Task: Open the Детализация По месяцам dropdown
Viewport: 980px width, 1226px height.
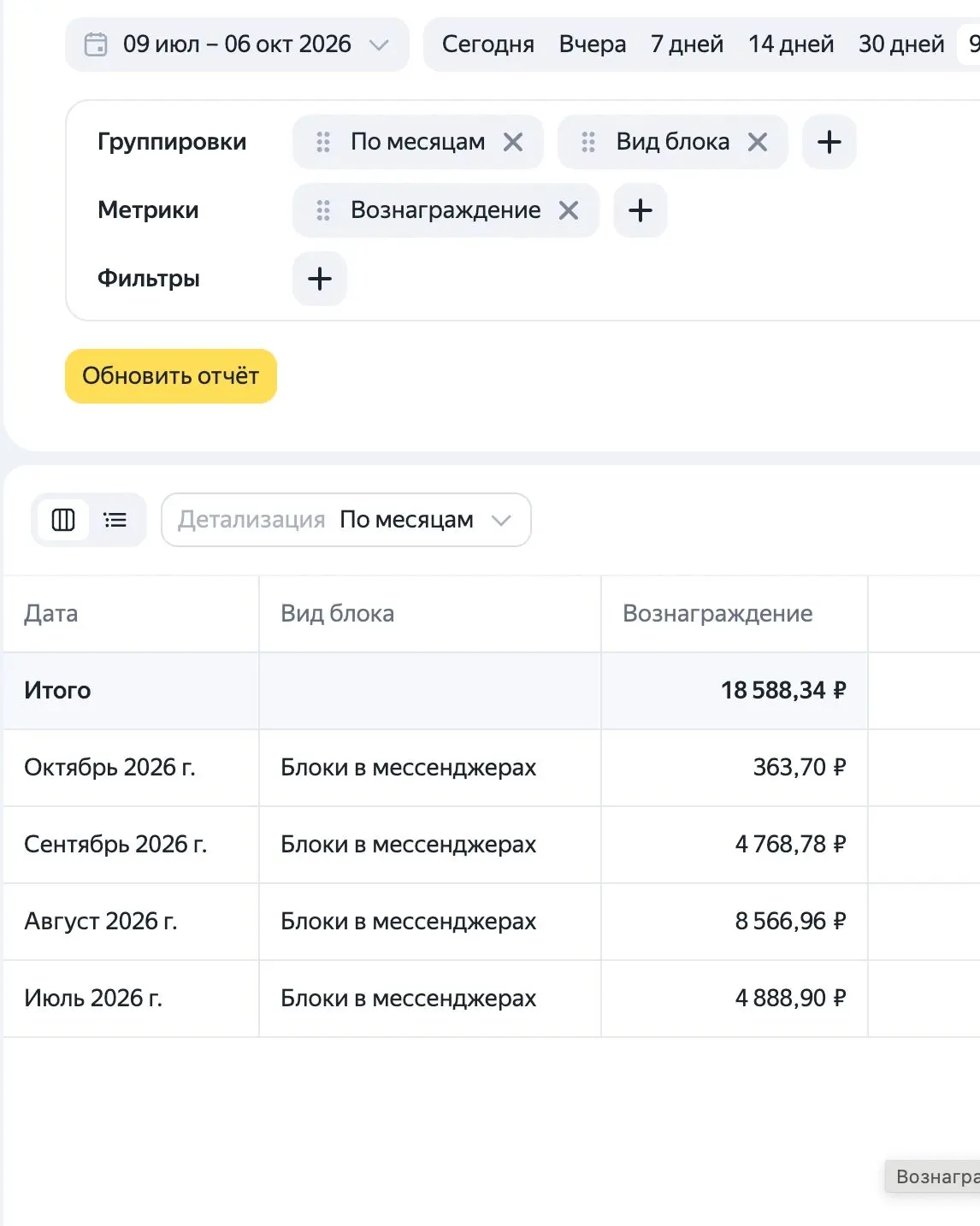Action: click(x=346, y=520)
